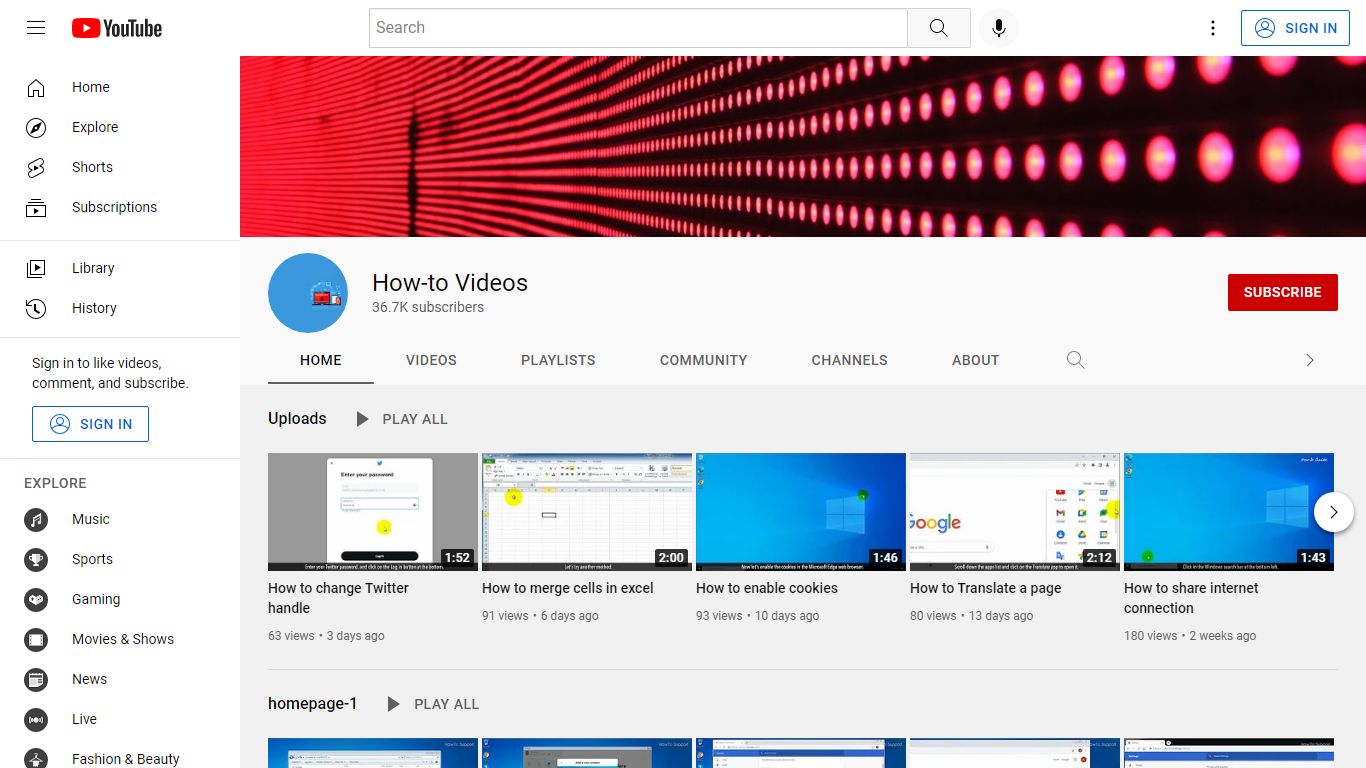Open Shorts in sidebar
The height and width of the screenshot is (768, 1366).
tap(120, 167)
